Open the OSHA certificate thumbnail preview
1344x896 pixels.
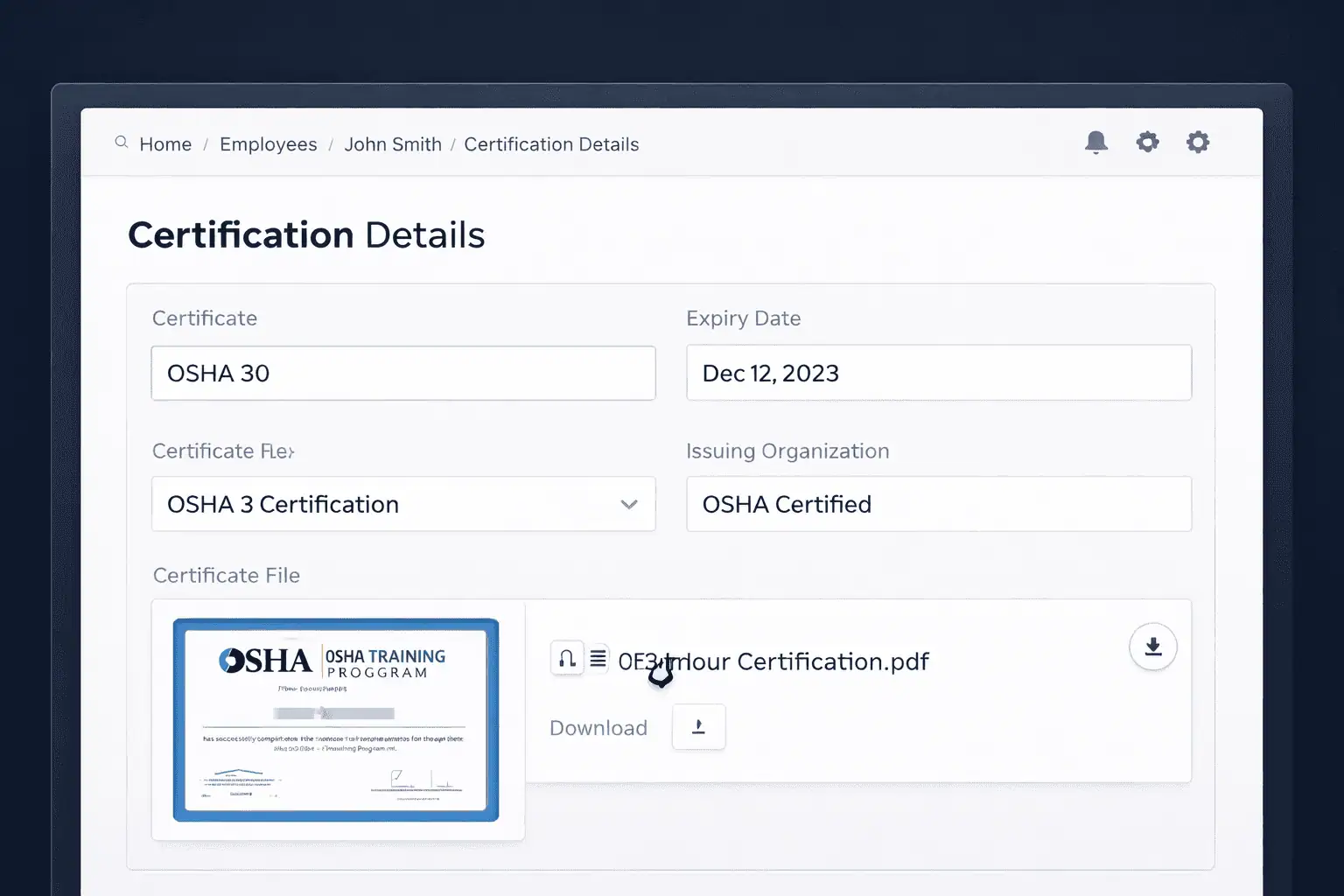[335, 719]
